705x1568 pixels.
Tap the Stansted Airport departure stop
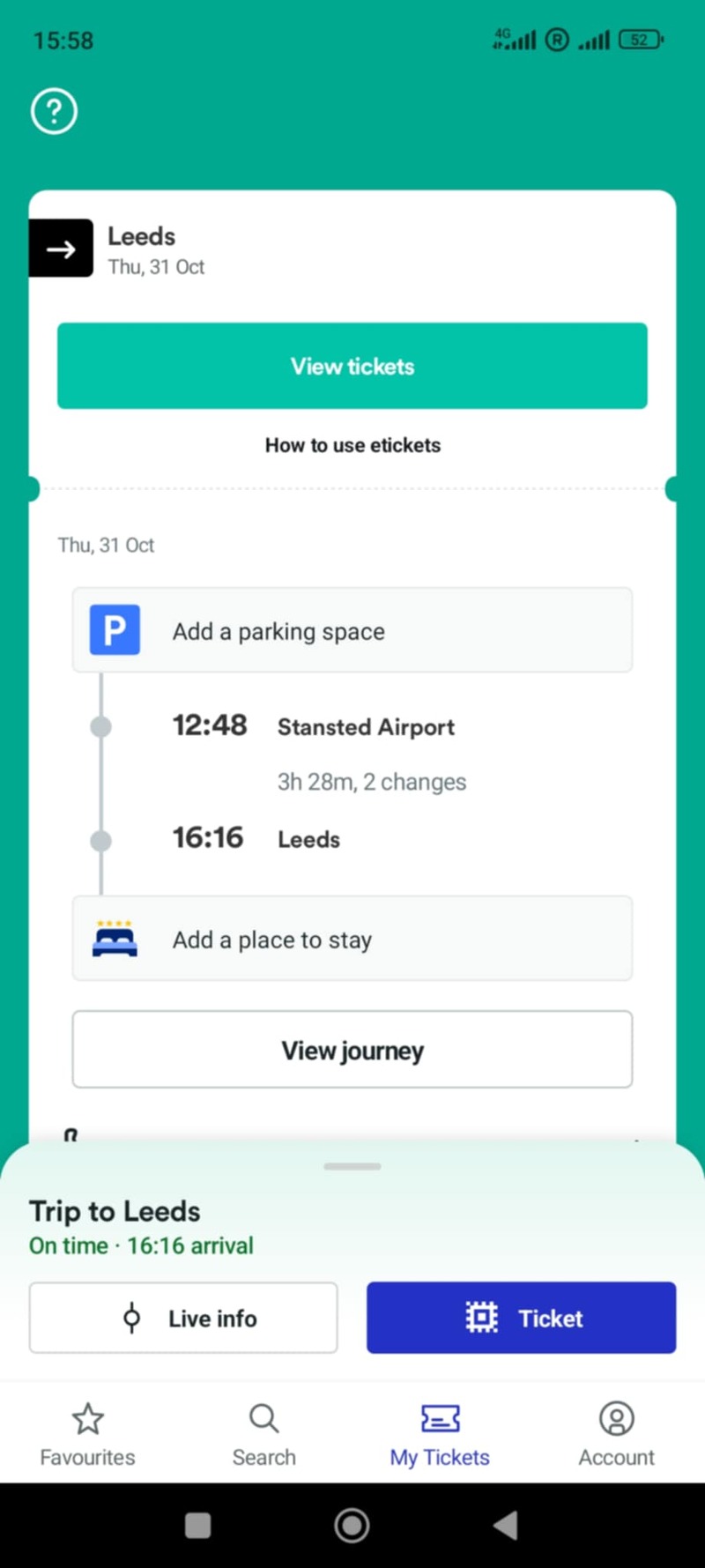tap(366, 727)
